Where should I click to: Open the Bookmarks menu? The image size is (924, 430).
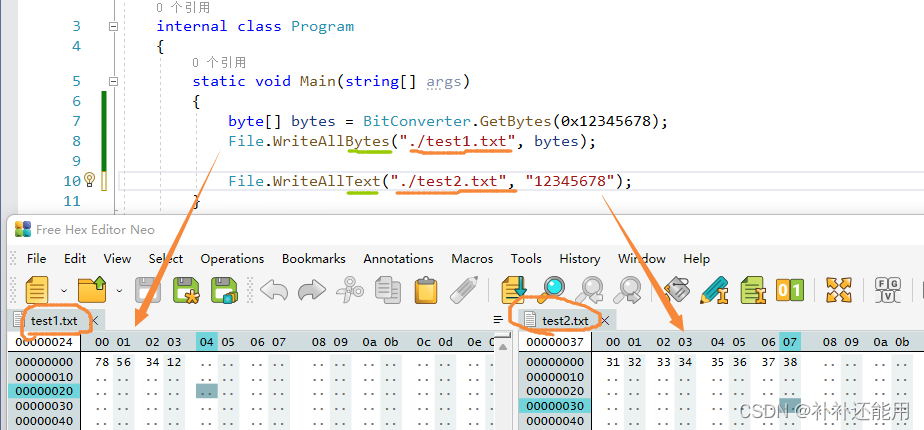(314, 259)
